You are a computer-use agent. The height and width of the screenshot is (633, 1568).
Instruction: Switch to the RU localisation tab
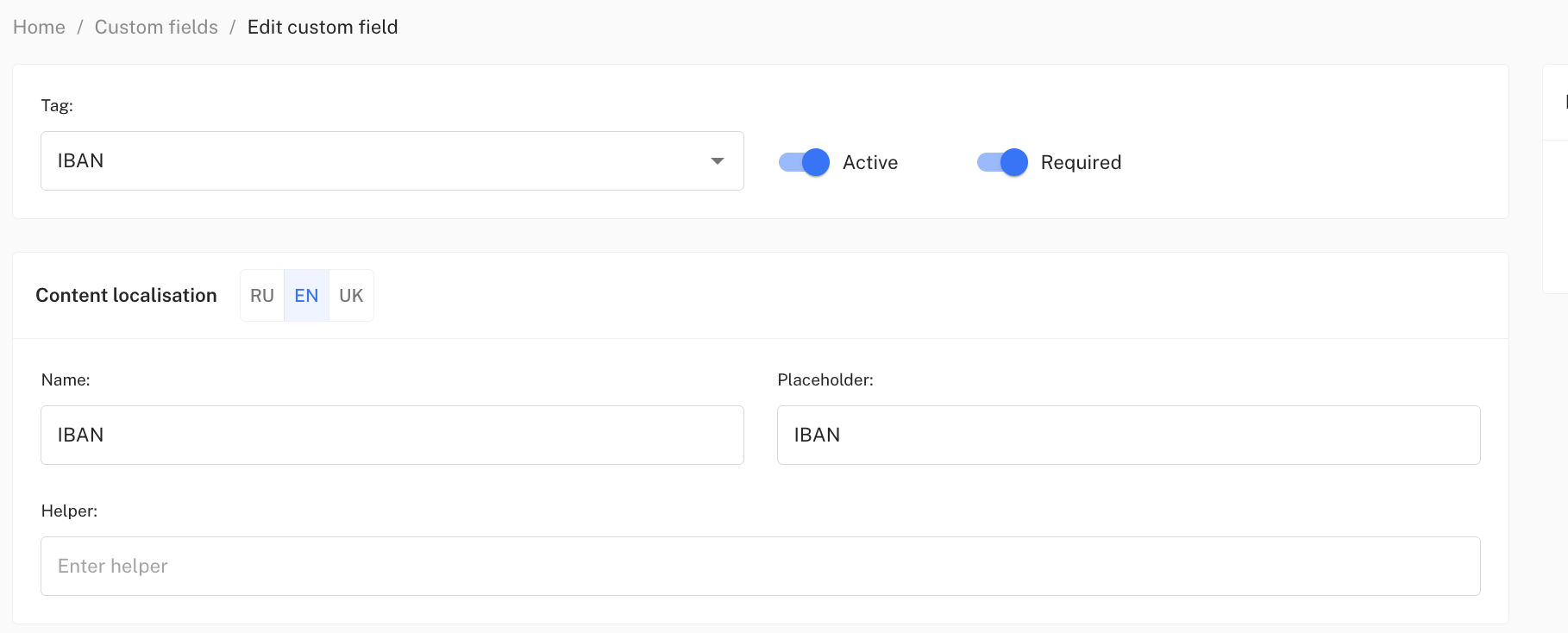[x=262, y=296]
